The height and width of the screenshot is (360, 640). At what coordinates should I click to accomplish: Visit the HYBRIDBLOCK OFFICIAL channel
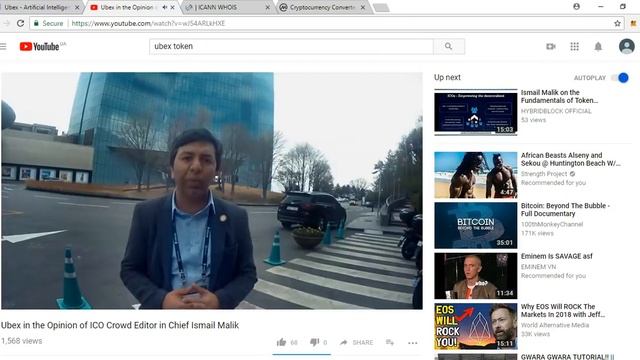(x=556, y=111)
